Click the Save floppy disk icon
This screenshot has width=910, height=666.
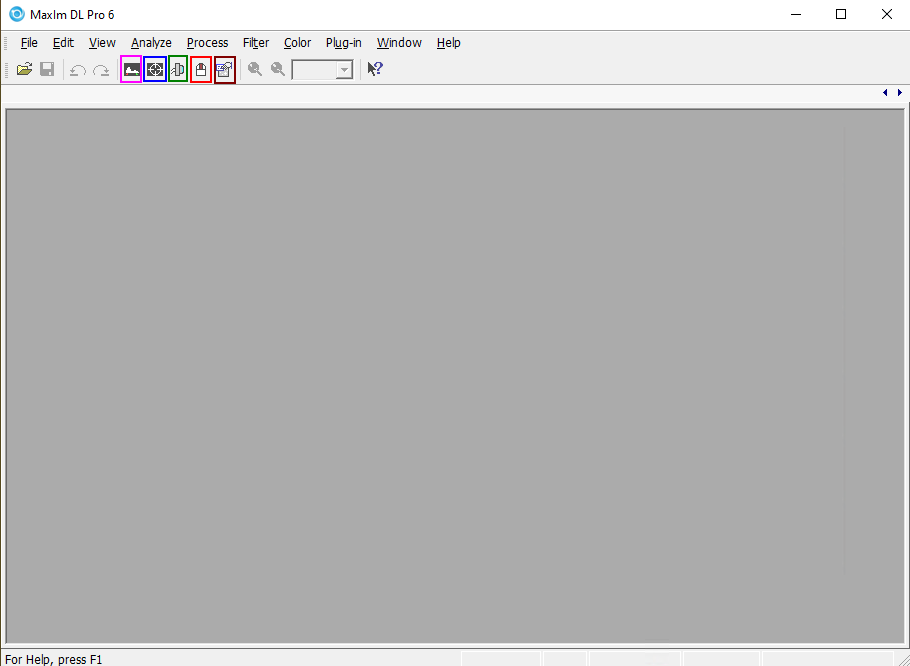(x=47, y=70)
